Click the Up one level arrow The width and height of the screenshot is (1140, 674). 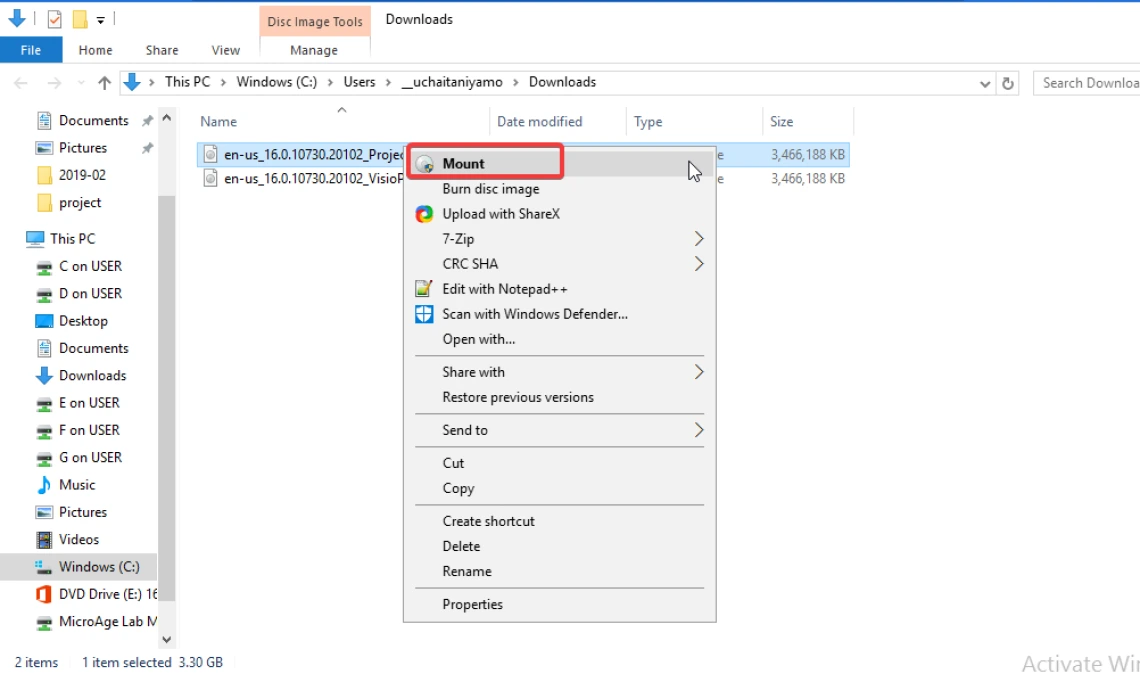105,83
